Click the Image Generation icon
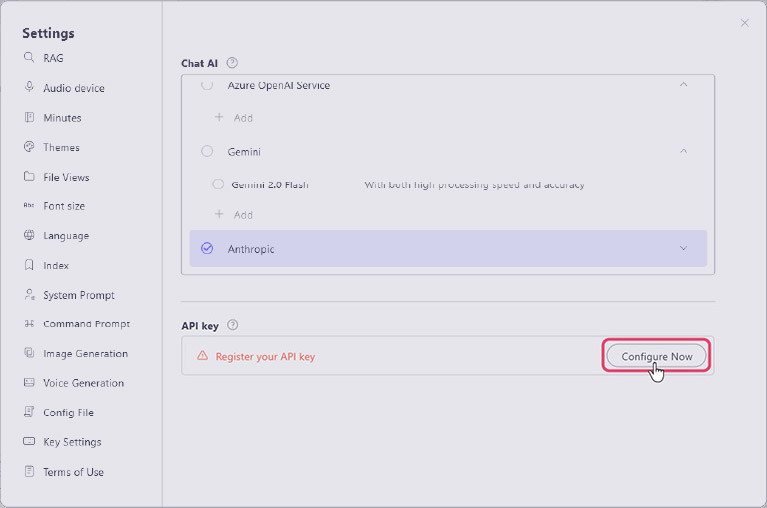Viewport: 767px width, 508px height. point(29,353)
